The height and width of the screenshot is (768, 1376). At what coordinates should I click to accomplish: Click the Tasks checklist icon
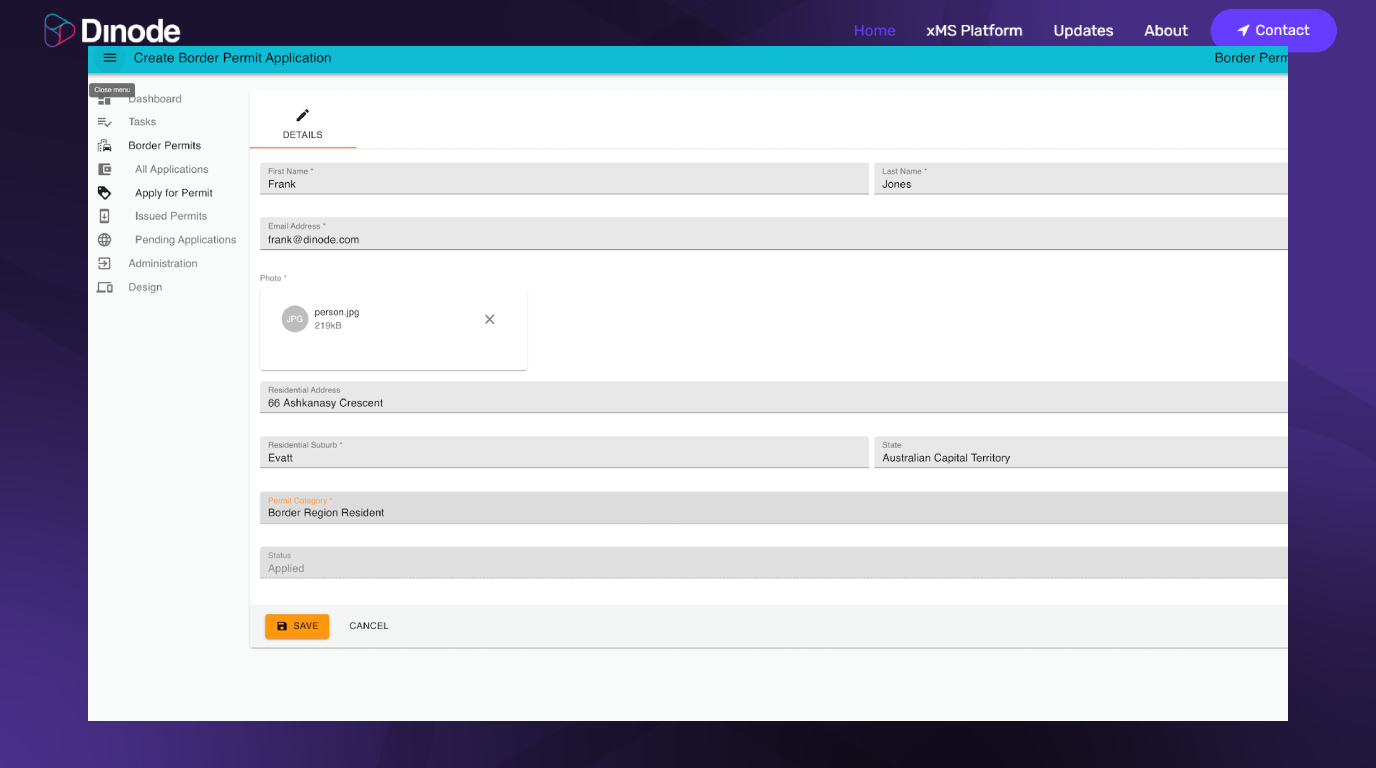pos(105,121)
